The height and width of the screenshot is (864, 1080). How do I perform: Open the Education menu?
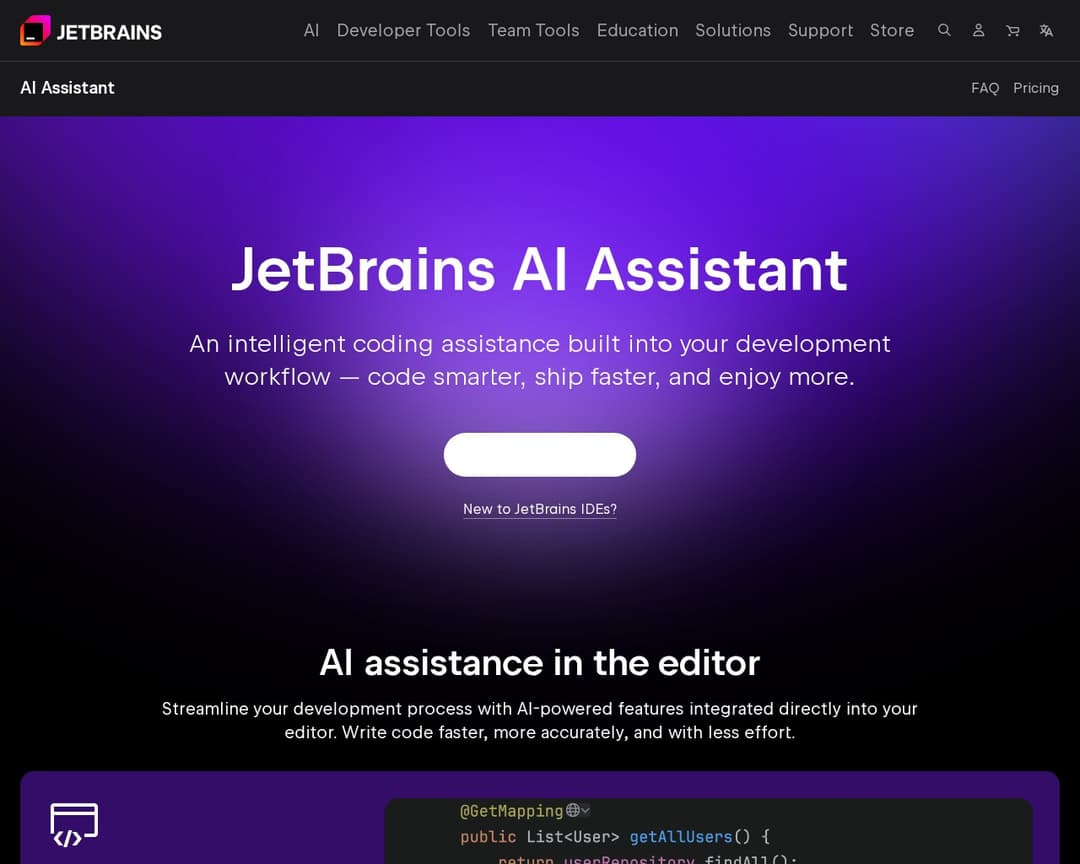pos(637,30)
